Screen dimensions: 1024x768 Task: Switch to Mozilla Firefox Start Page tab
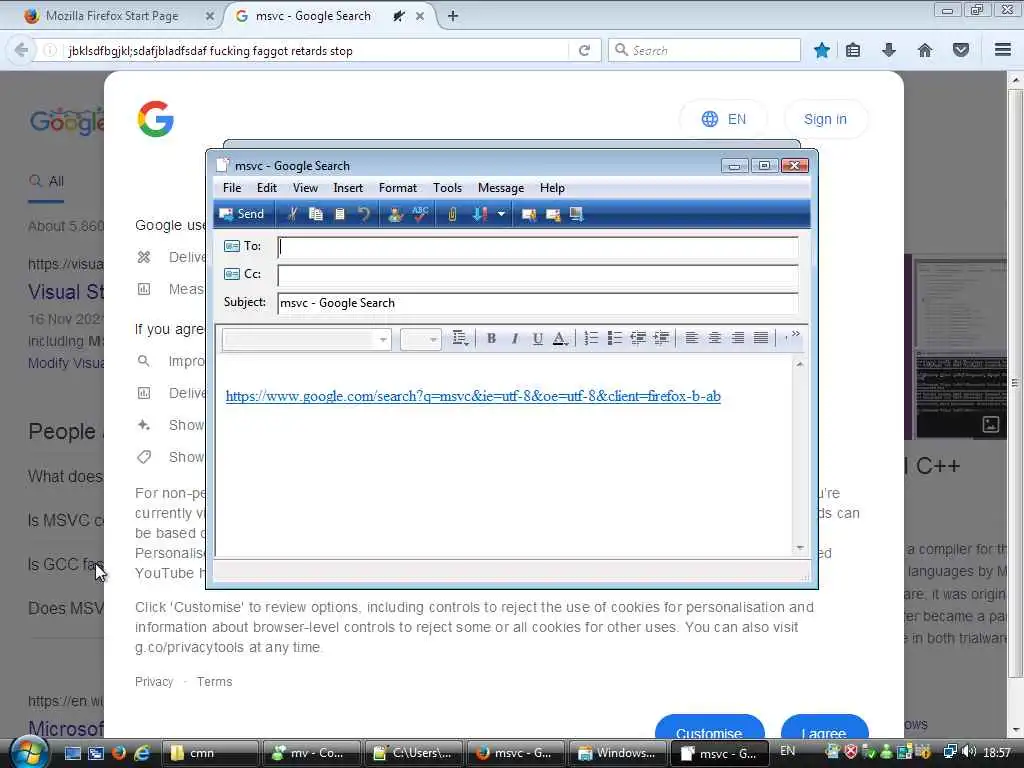pyautogui.click(x=111, y=16)
